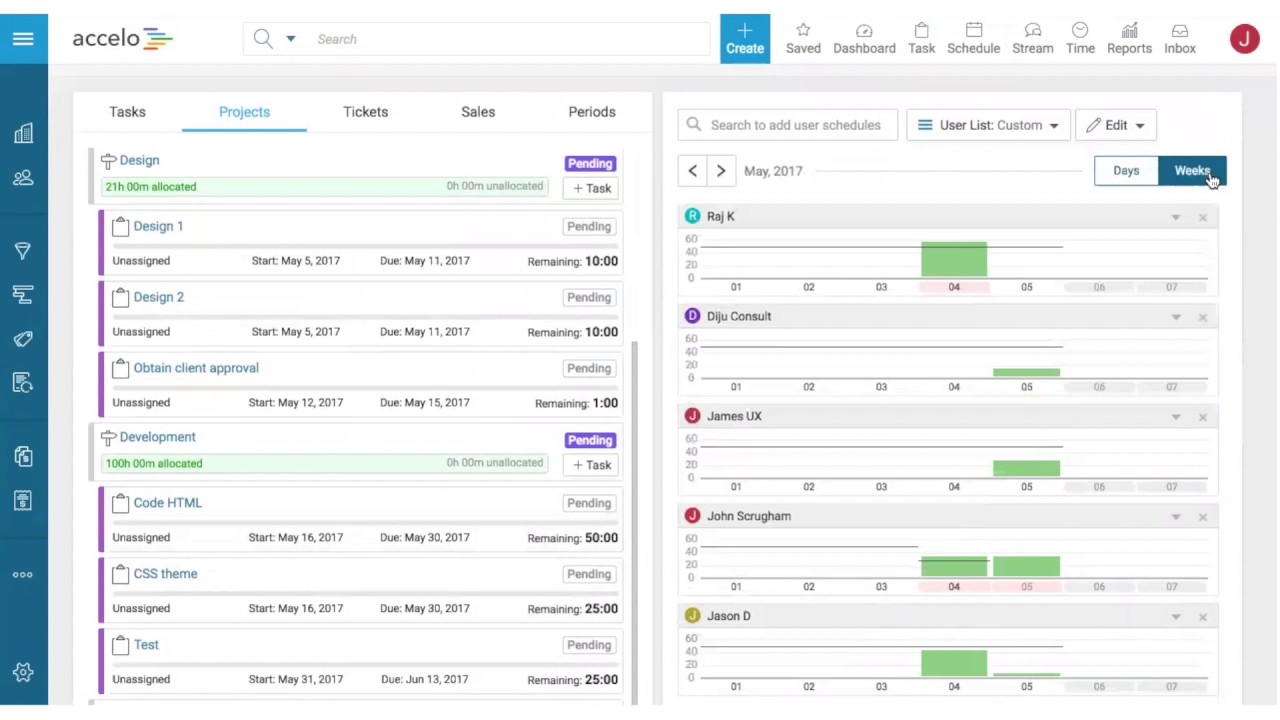This screenshot has width=1280, height=720.
Task: Open the settings gear at sidebar bottom
Action: (x=23, y=672)
